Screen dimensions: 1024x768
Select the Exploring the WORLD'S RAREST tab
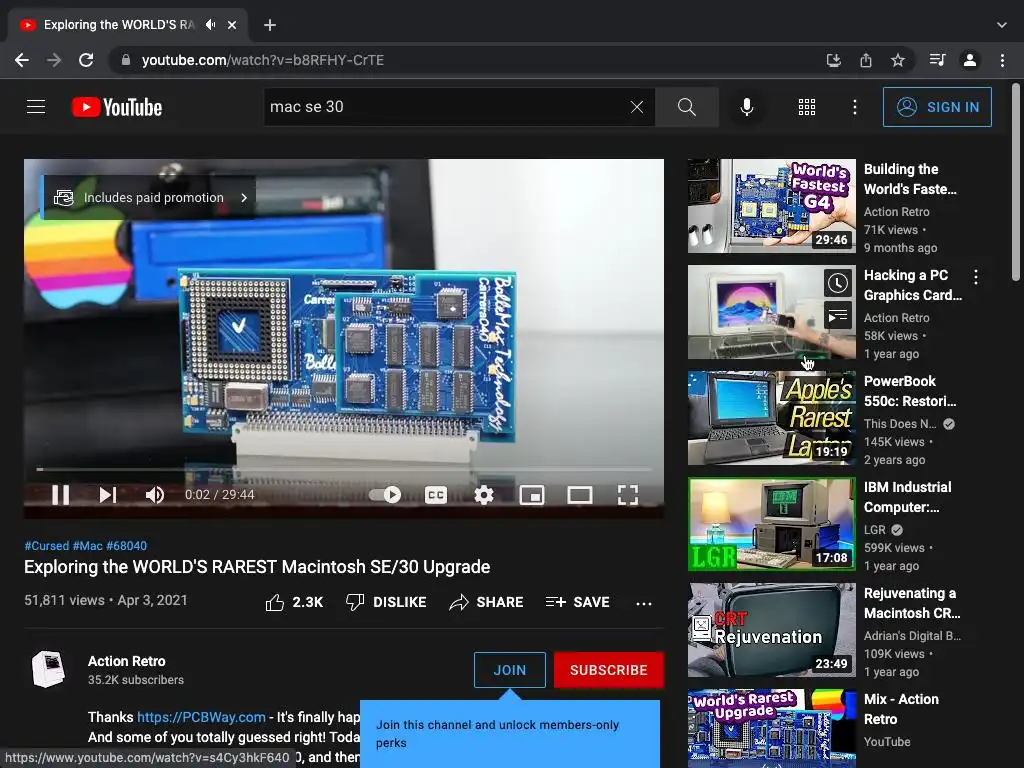pyautogui.click(x=119, y=25)
